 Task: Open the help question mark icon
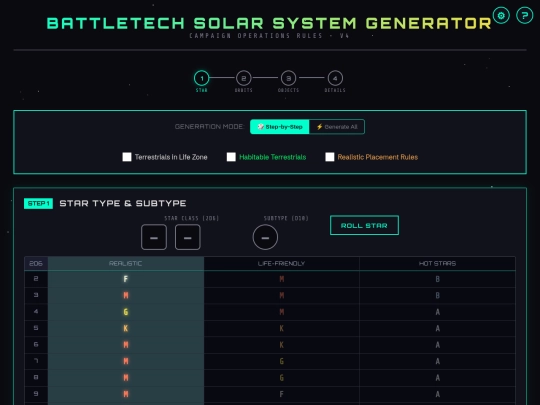[x=525, y=15]
